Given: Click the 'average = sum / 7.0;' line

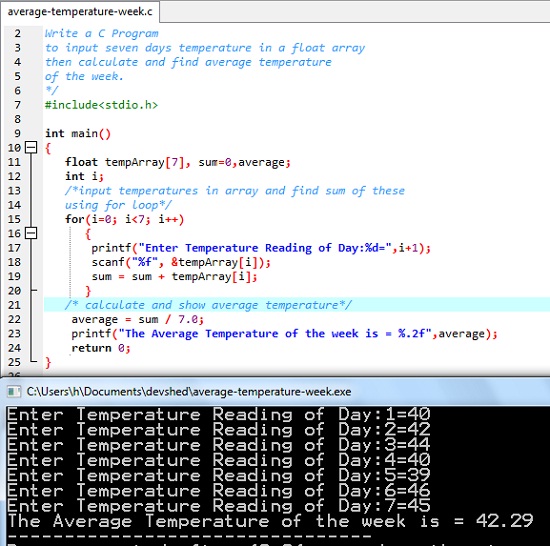Looking at the screenshot, I should click(x=138, y=319).
